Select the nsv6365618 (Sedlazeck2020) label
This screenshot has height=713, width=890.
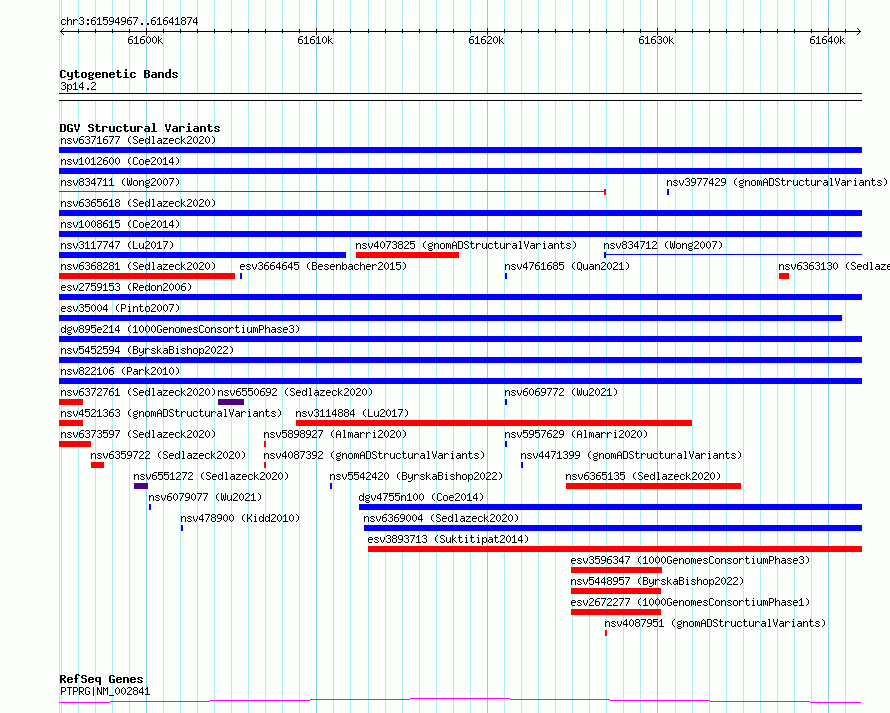click(138, 203)
